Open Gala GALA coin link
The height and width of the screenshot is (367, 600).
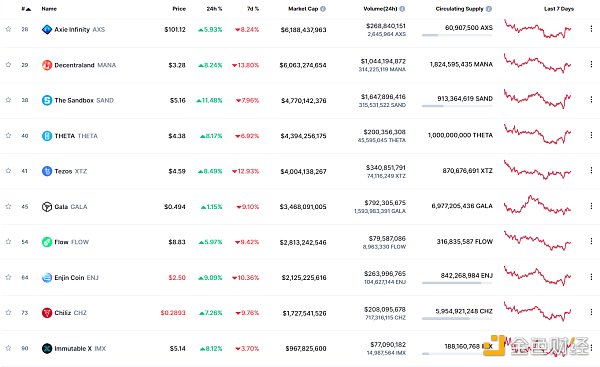70,207
